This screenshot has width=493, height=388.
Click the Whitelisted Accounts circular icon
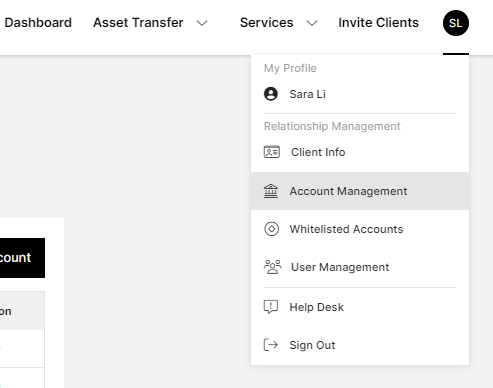[271, 229]
